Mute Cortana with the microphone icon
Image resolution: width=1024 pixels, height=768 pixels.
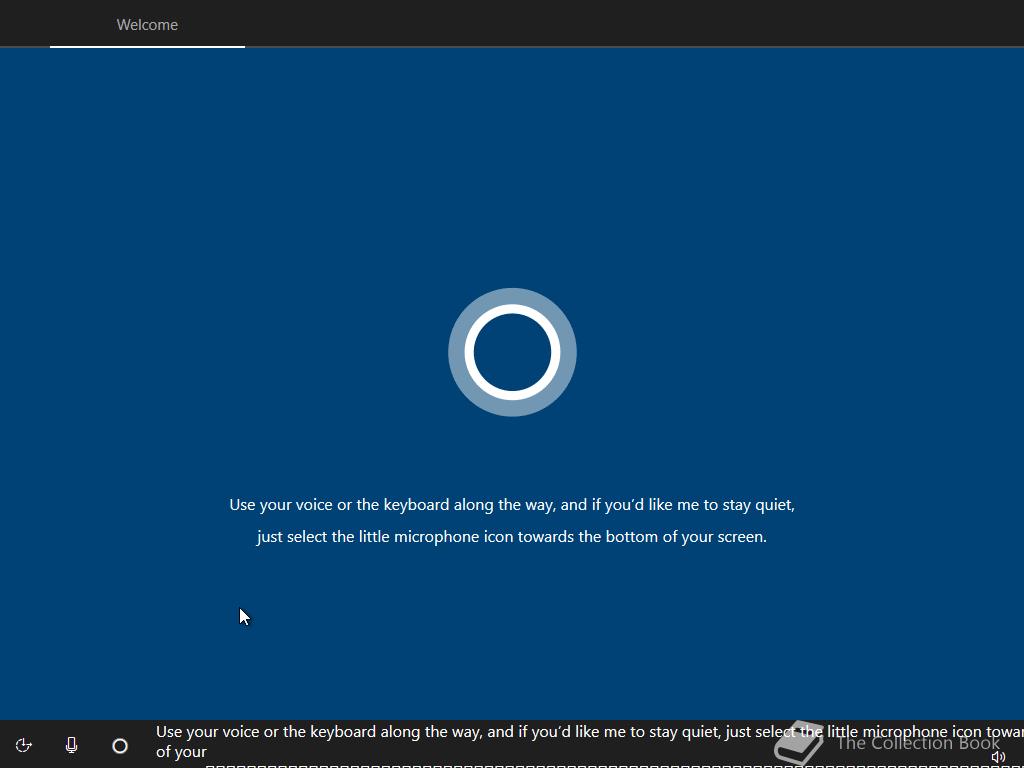click(71, 745)
